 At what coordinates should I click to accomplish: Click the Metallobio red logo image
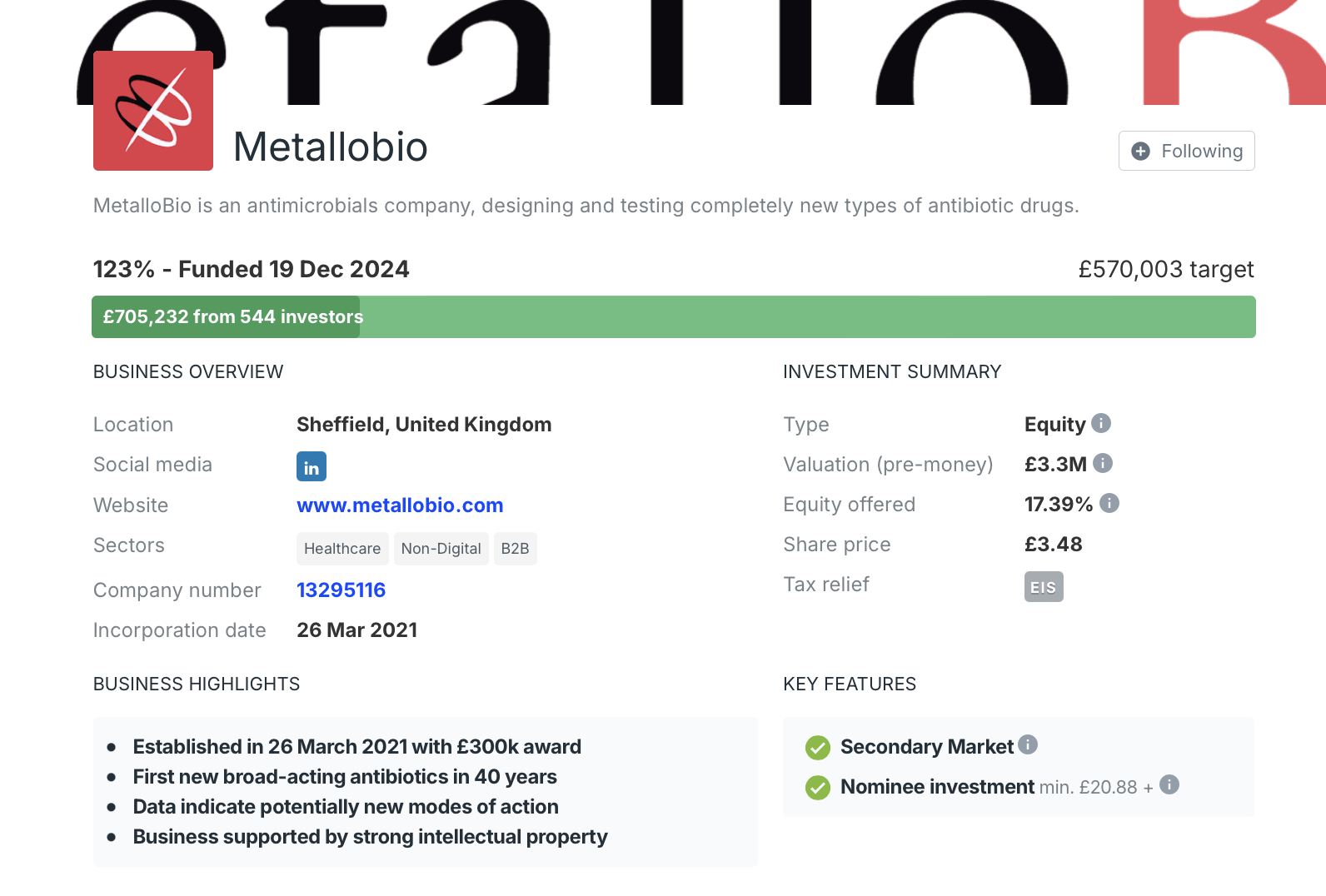coord(153,111)
